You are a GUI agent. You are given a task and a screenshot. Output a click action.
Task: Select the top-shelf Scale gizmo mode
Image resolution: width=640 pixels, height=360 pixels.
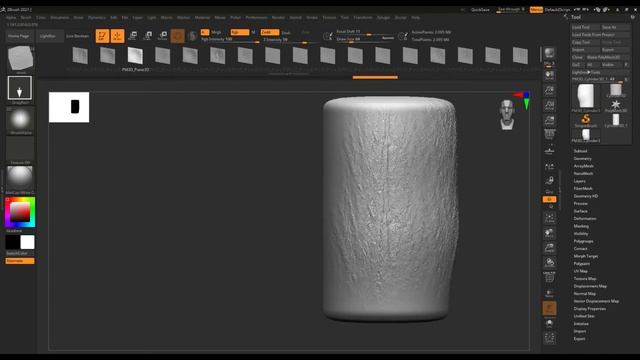pos(147,36)
